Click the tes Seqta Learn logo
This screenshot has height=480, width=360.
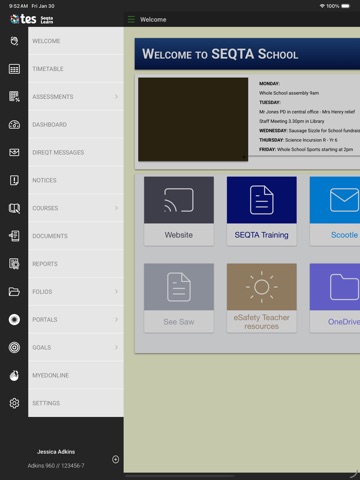pyautogui.click(x=32, y=19)
